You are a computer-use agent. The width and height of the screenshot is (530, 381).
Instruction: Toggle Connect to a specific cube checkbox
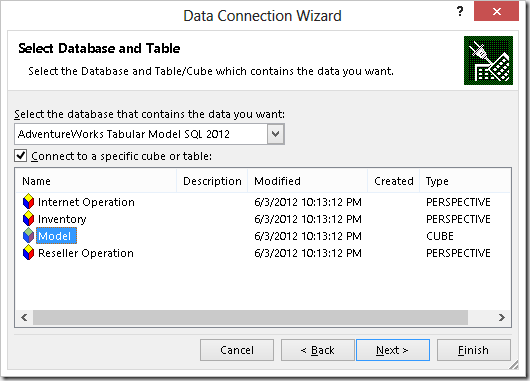click(x=21, y=156)
